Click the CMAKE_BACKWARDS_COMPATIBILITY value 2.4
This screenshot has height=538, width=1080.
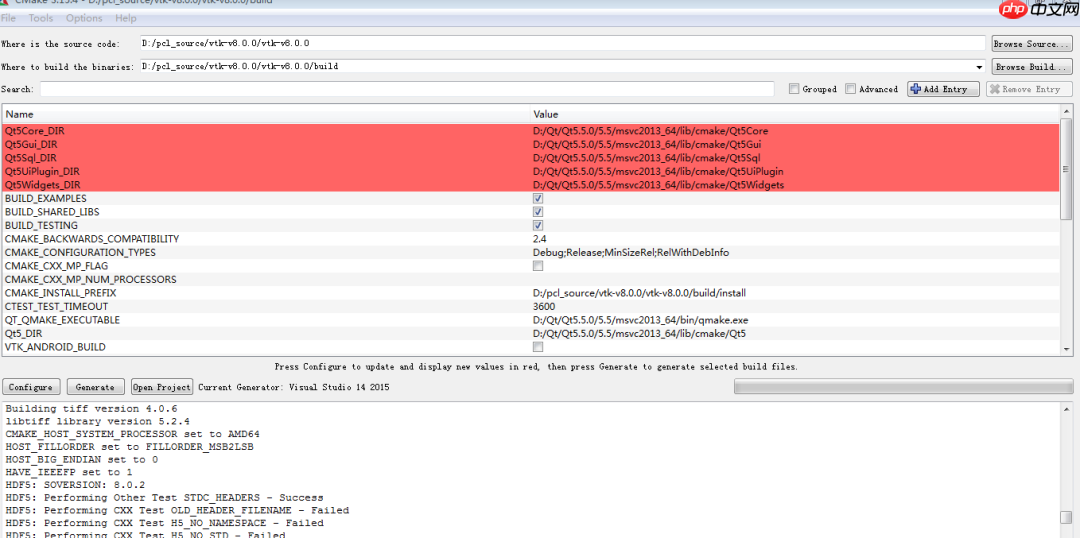tap(539, 239)
